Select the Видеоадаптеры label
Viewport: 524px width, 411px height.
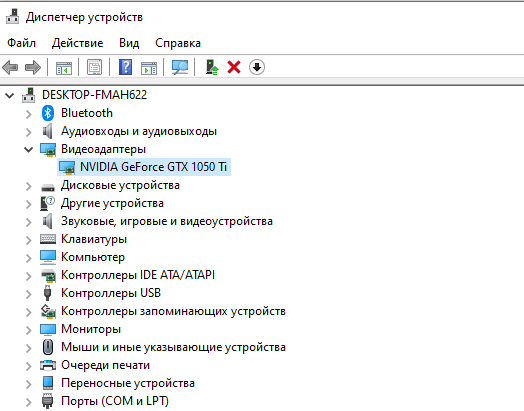[x=103, y=149]
